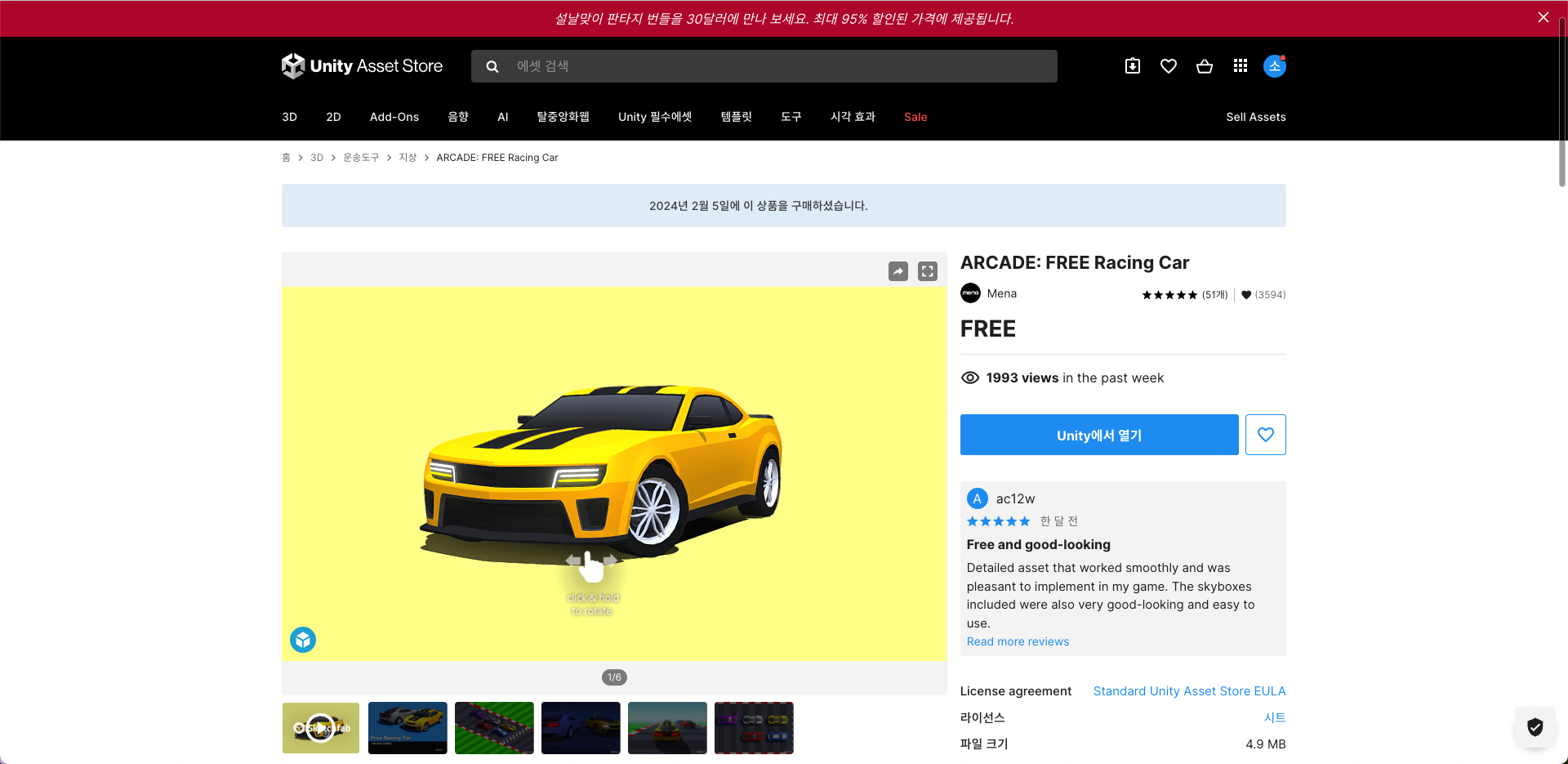Click the share arrow icon above preview
The width and height of the screenshot is (1568, 764).
click(898, 271)
